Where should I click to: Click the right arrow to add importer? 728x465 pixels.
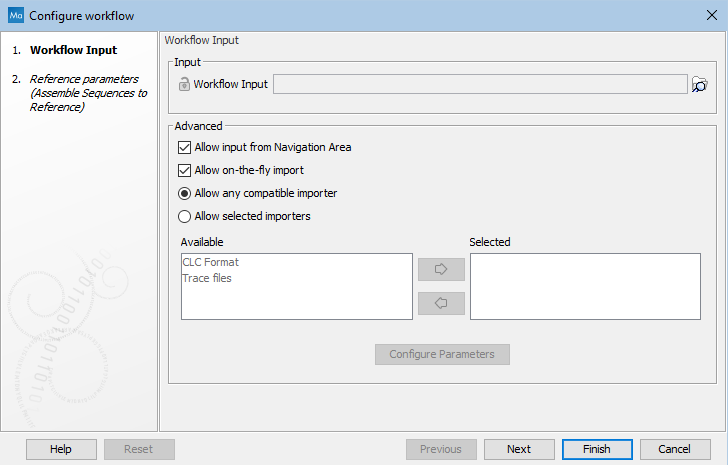click(x=441, y=269)
